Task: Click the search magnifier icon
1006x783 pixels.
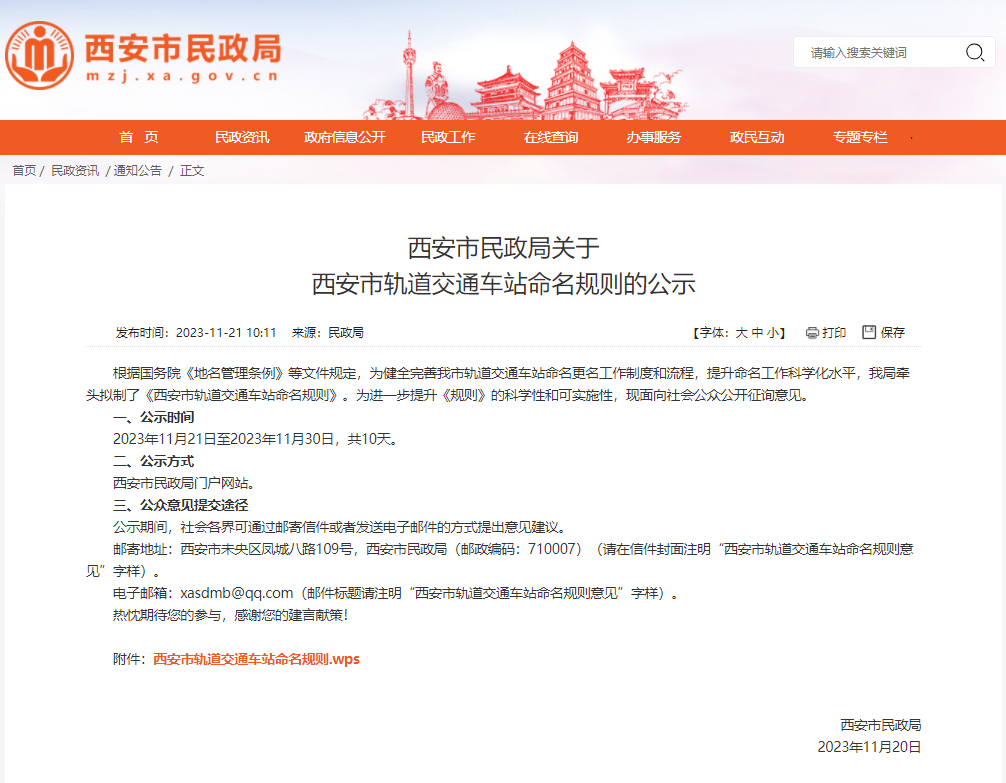Action: [975, 52]
